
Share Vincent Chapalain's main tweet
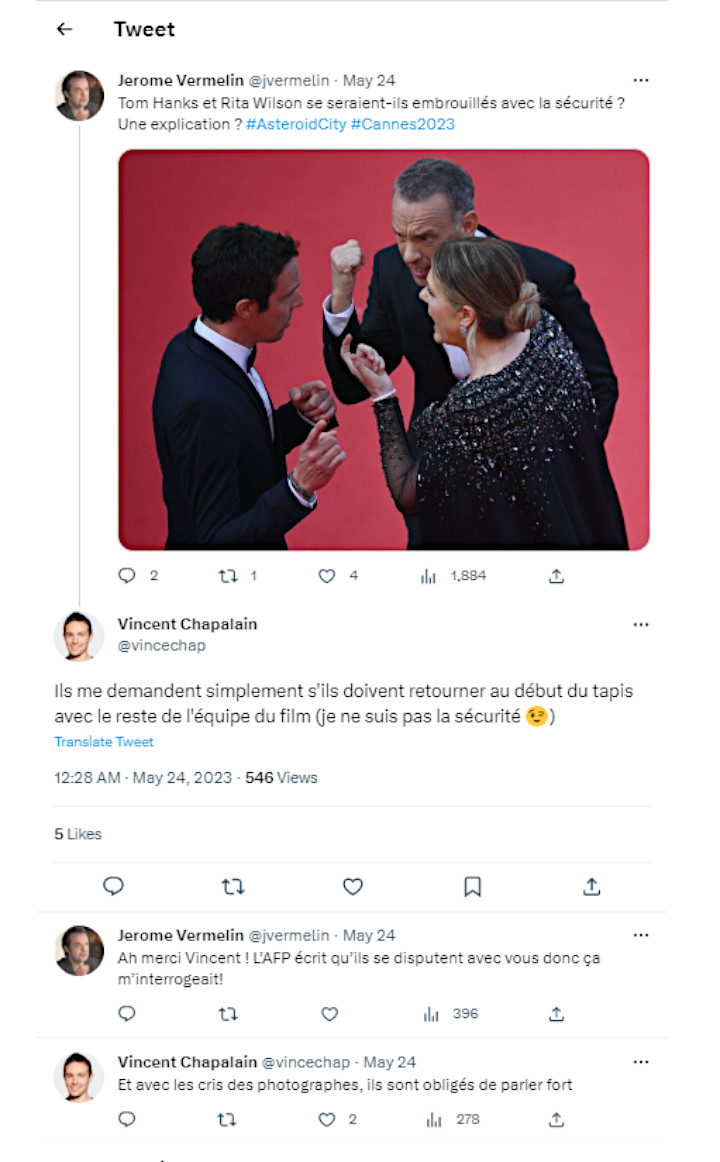(x=591, y=886)
